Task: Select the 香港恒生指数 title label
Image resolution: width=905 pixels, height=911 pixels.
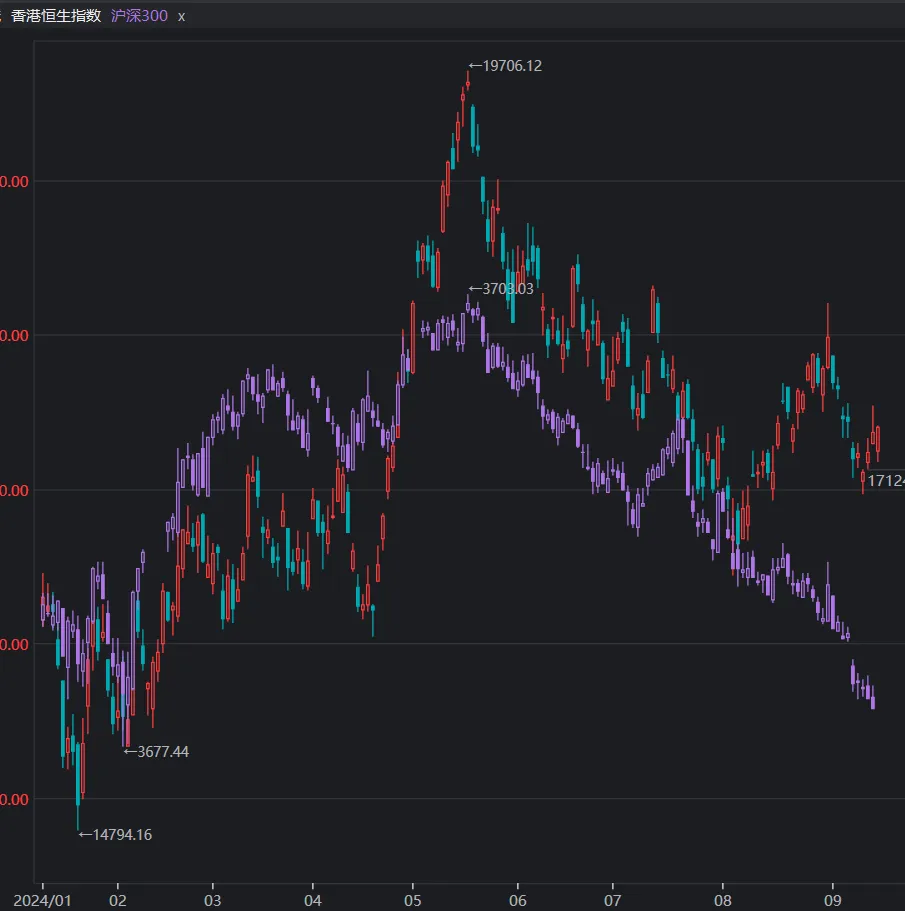Action: tap(56, 17)
